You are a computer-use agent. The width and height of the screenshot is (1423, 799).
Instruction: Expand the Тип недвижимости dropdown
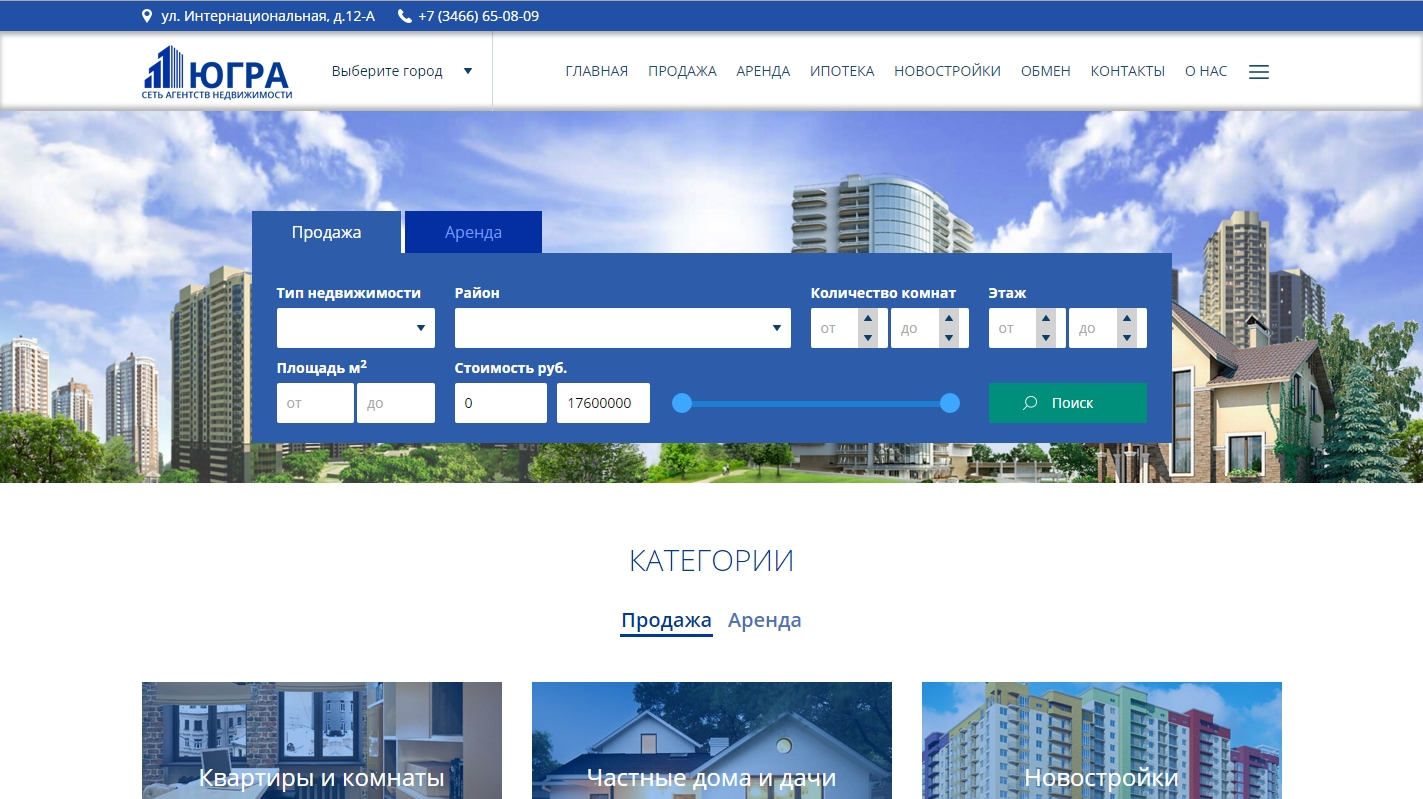click(356, 328)
